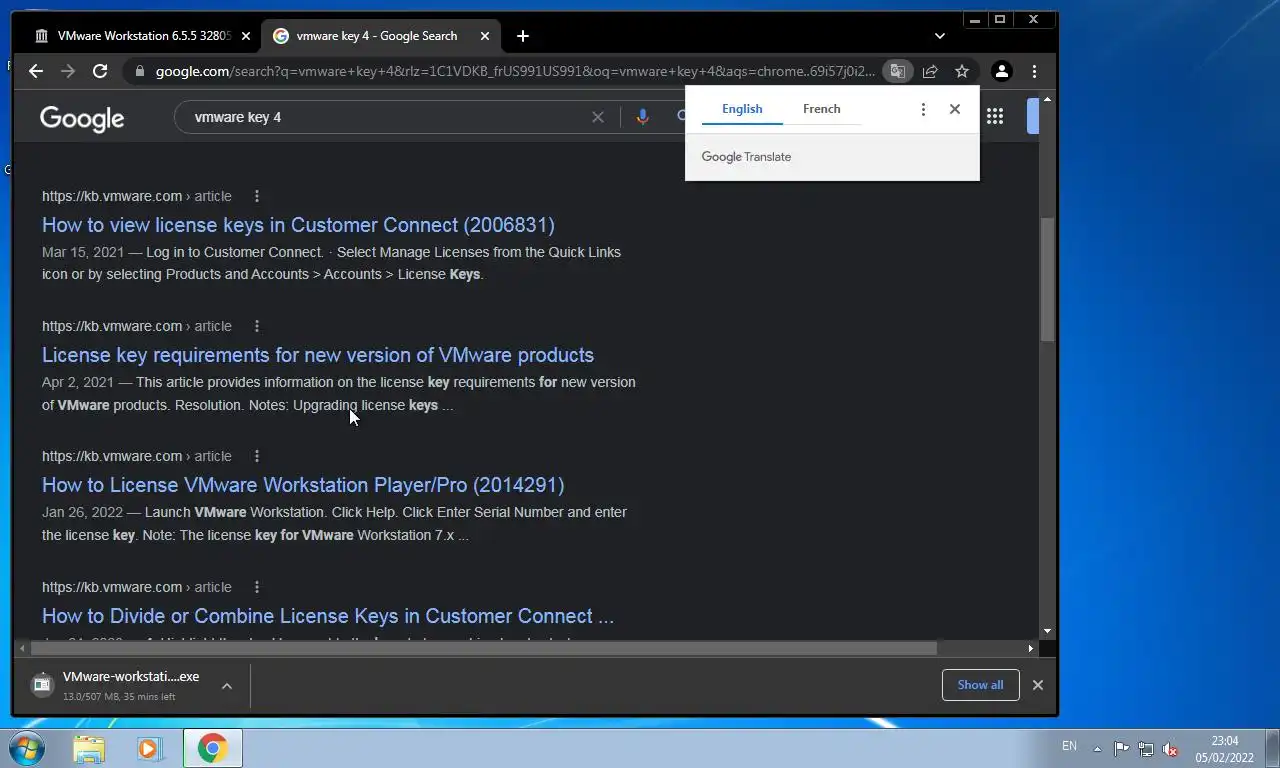Go forward one page

click(x=68, y=71)
